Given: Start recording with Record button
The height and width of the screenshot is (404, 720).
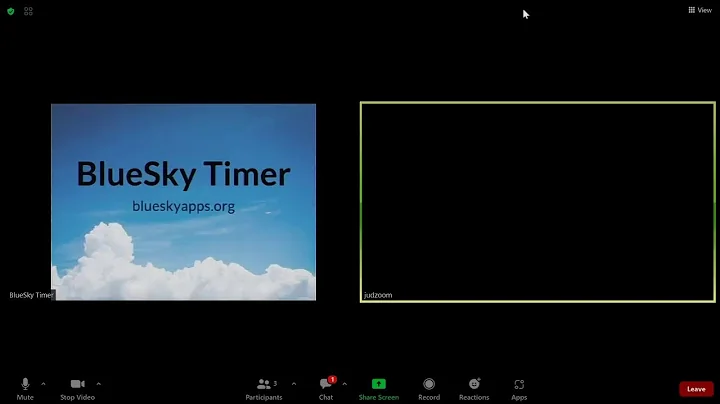Looking at the screenshot, I should pyautogui.click(x=429, y=389).
